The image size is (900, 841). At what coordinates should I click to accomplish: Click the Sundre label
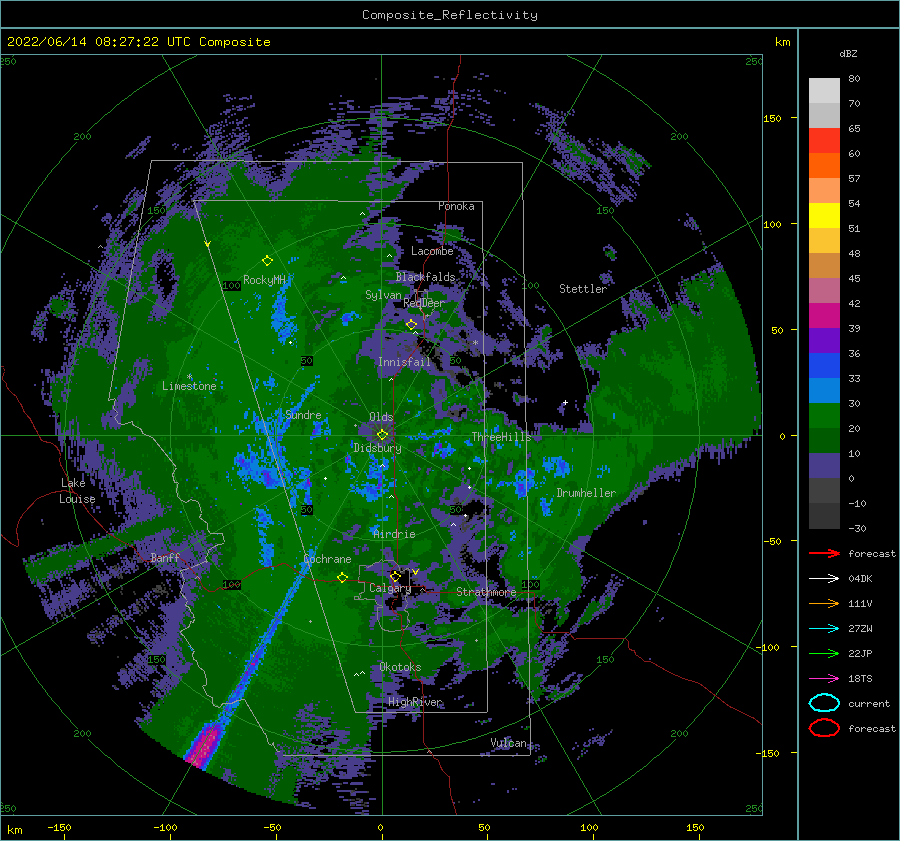(x=303, y=414)
